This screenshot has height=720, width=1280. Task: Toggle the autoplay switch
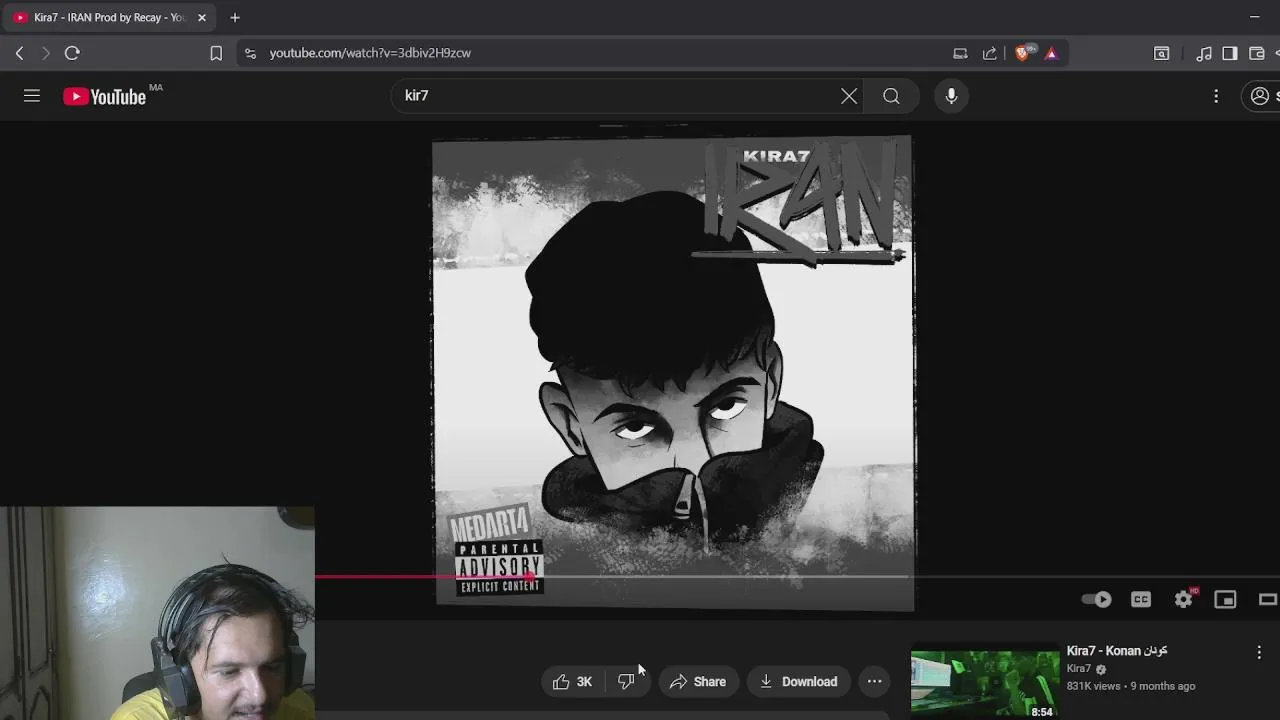(1096, 599)
